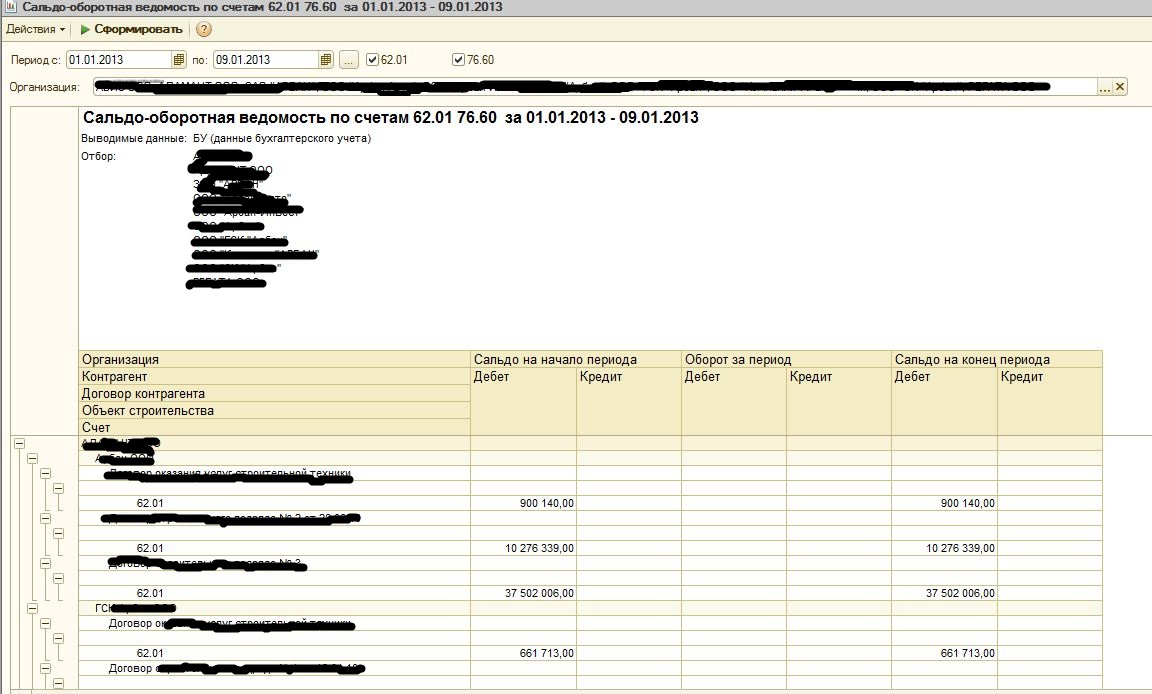
Task: Select opening debit cell 10 276 339,00
Action: click(x=523, y=548)
